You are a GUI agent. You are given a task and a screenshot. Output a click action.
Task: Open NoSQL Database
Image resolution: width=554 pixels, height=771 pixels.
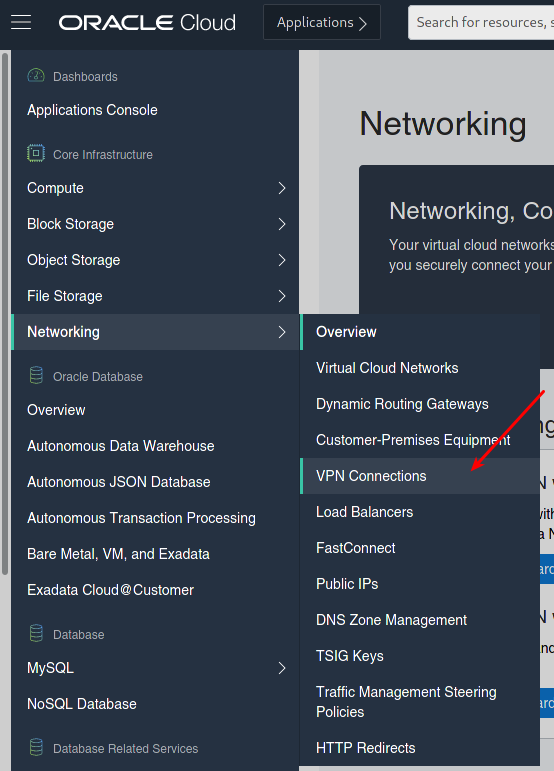[82, 704]
